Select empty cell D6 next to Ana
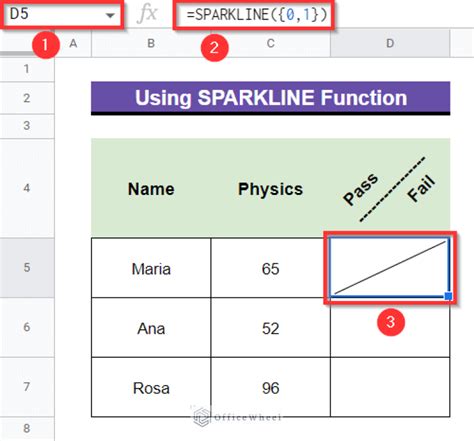 (x=390, y=327)
